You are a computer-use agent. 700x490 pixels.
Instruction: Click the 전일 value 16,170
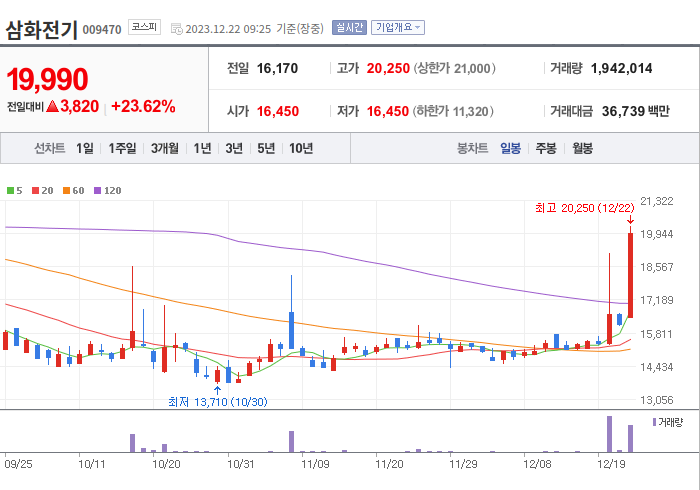[x=277, y=68]
